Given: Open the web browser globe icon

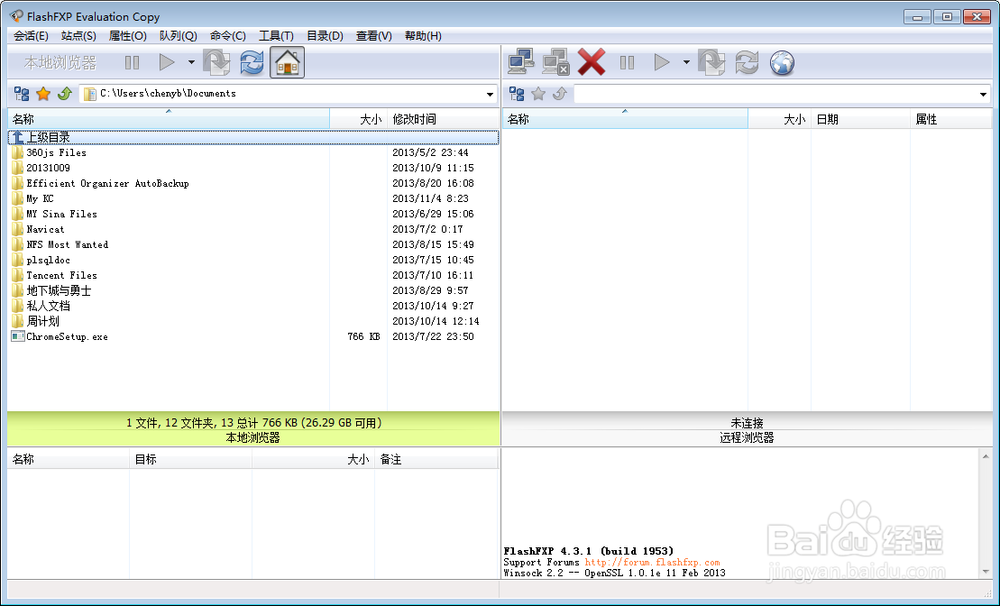Looking at the screenshot, I should (781, 62).
